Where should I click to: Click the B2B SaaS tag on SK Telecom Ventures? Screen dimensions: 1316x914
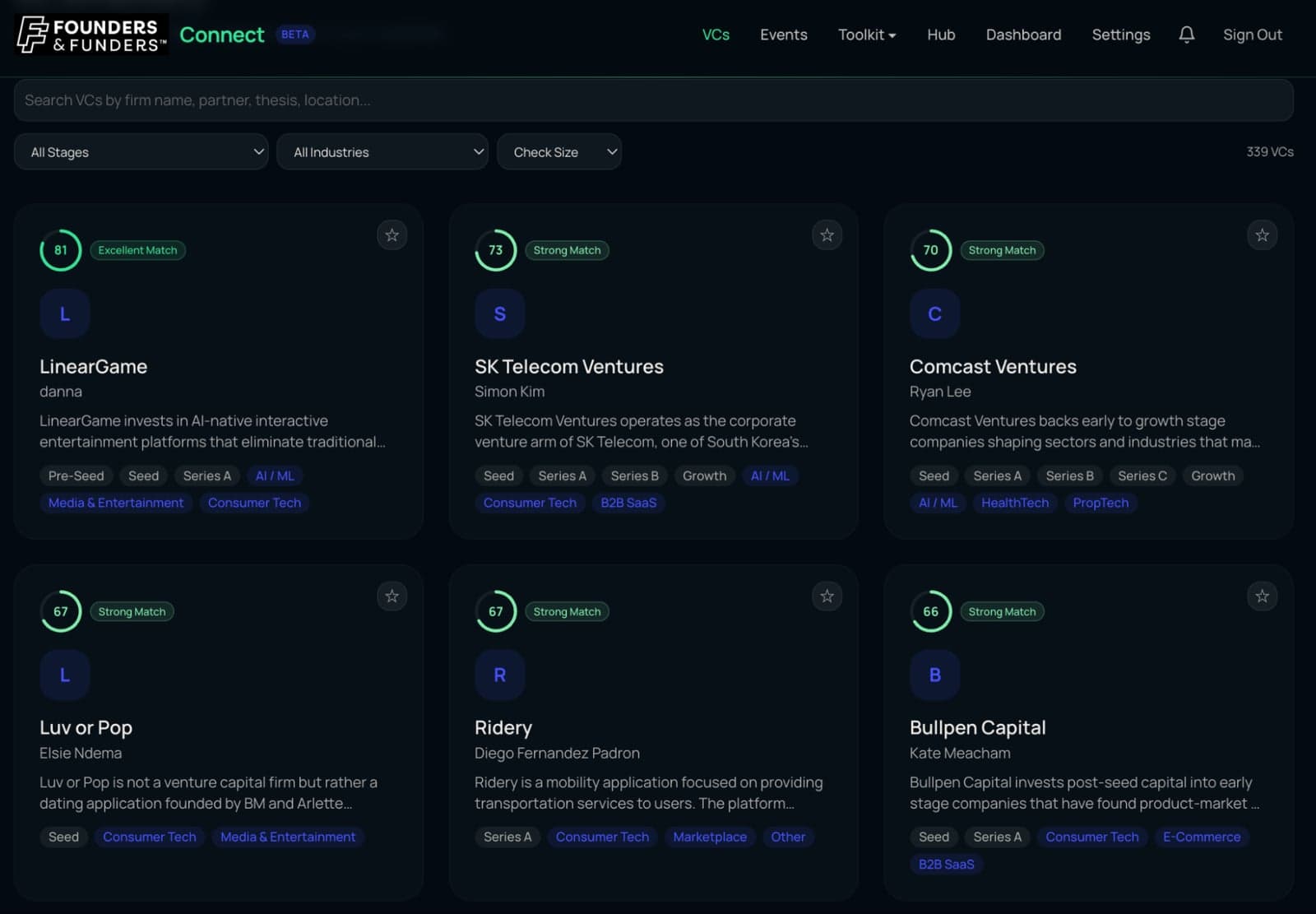[x=628, y=503]
